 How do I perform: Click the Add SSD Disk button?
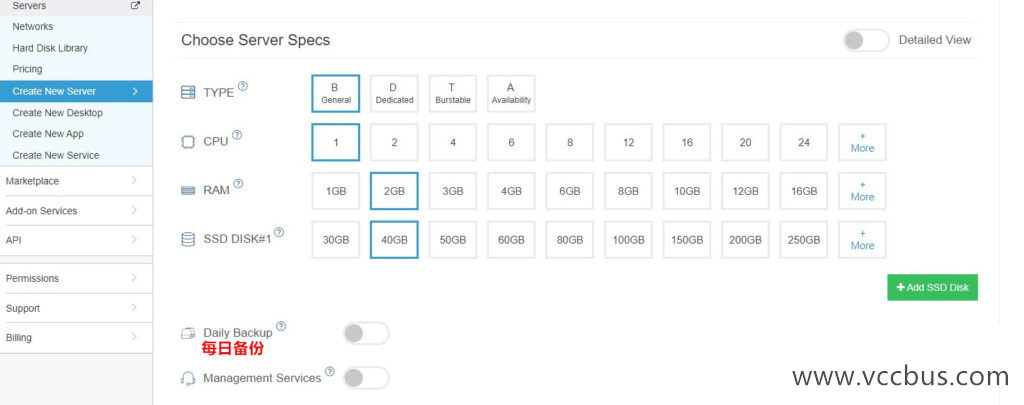[932, 288]
